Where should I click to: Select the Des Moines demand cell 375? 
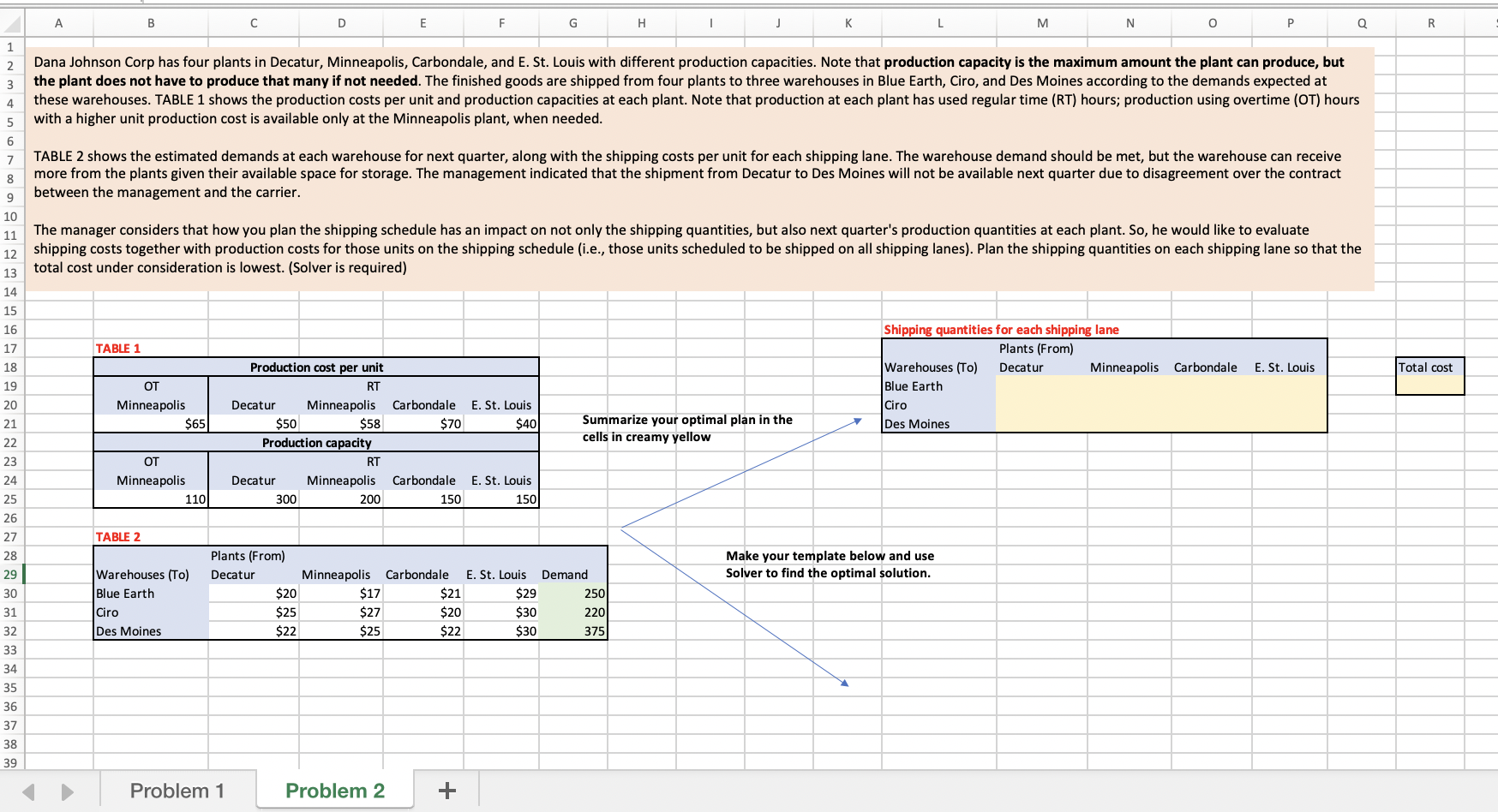[573, 631]
